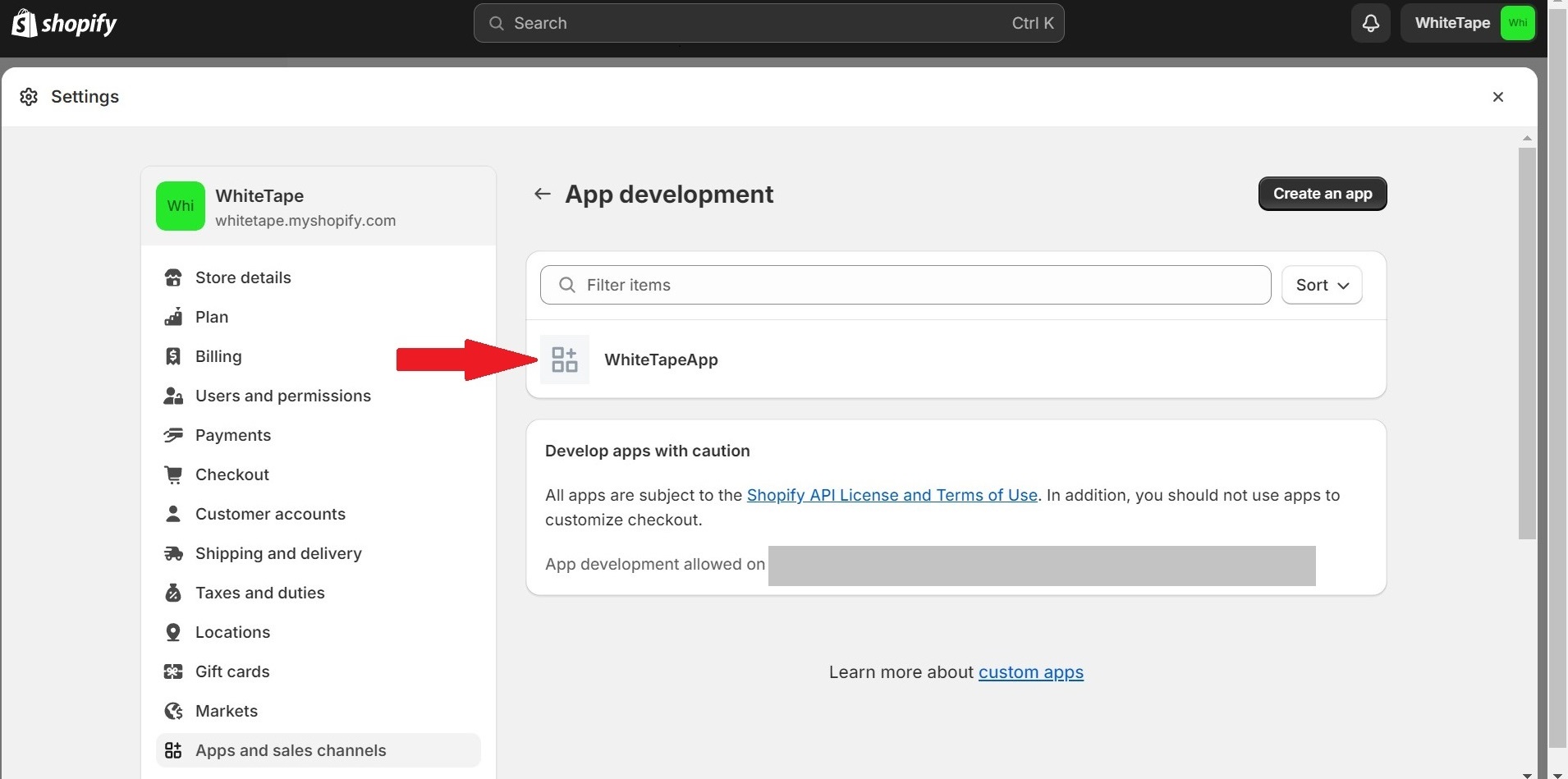Viewport: 1568px width, 779px height.
Task: Click the Shopify logo
Action: (x=64, y=23)
